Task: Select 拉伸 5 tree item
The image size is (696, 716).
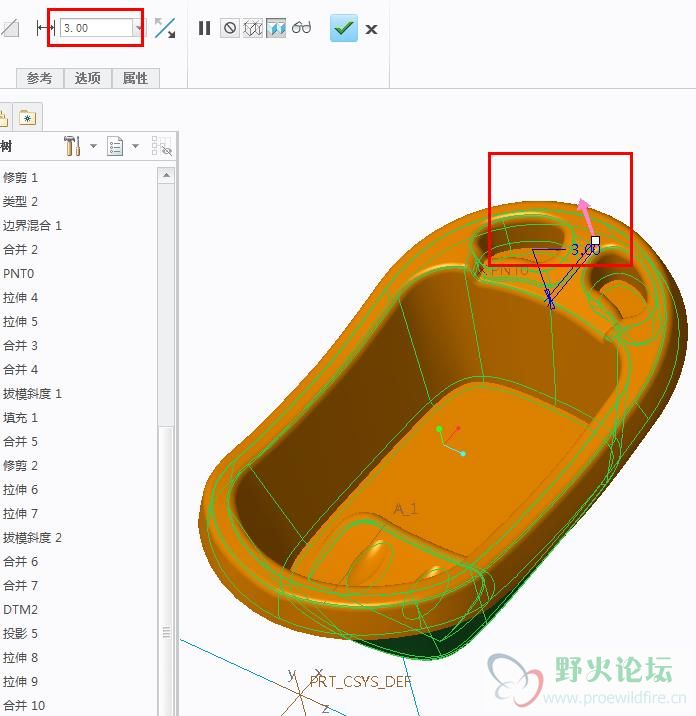Action: click(x=20, y=322)
